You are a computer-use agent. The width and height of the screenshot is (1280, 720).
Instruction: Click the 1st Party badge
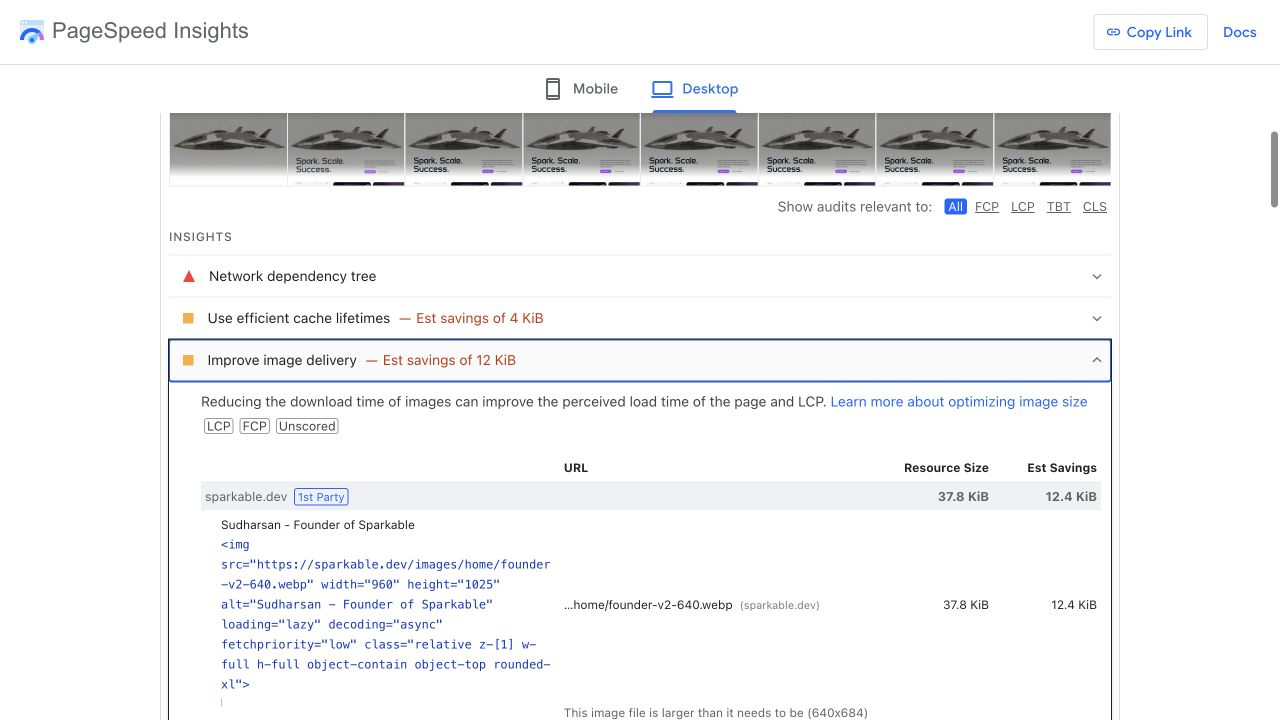click(321, 497)
